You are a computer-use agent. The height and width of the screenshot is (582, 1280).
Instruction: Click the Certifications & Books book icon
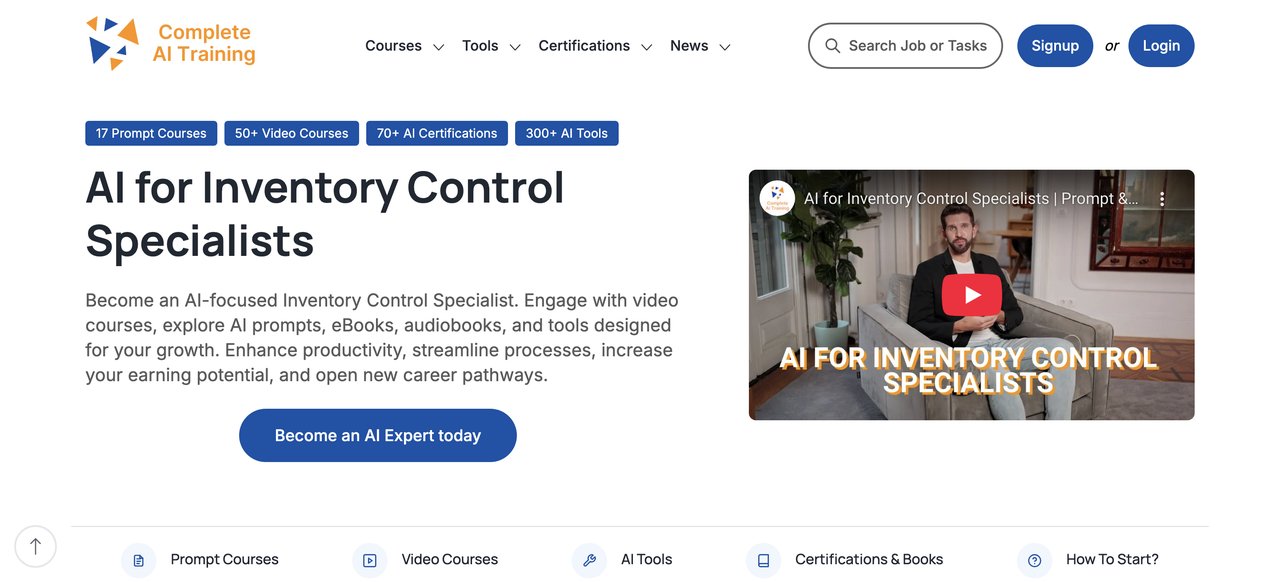pos(763,560)
